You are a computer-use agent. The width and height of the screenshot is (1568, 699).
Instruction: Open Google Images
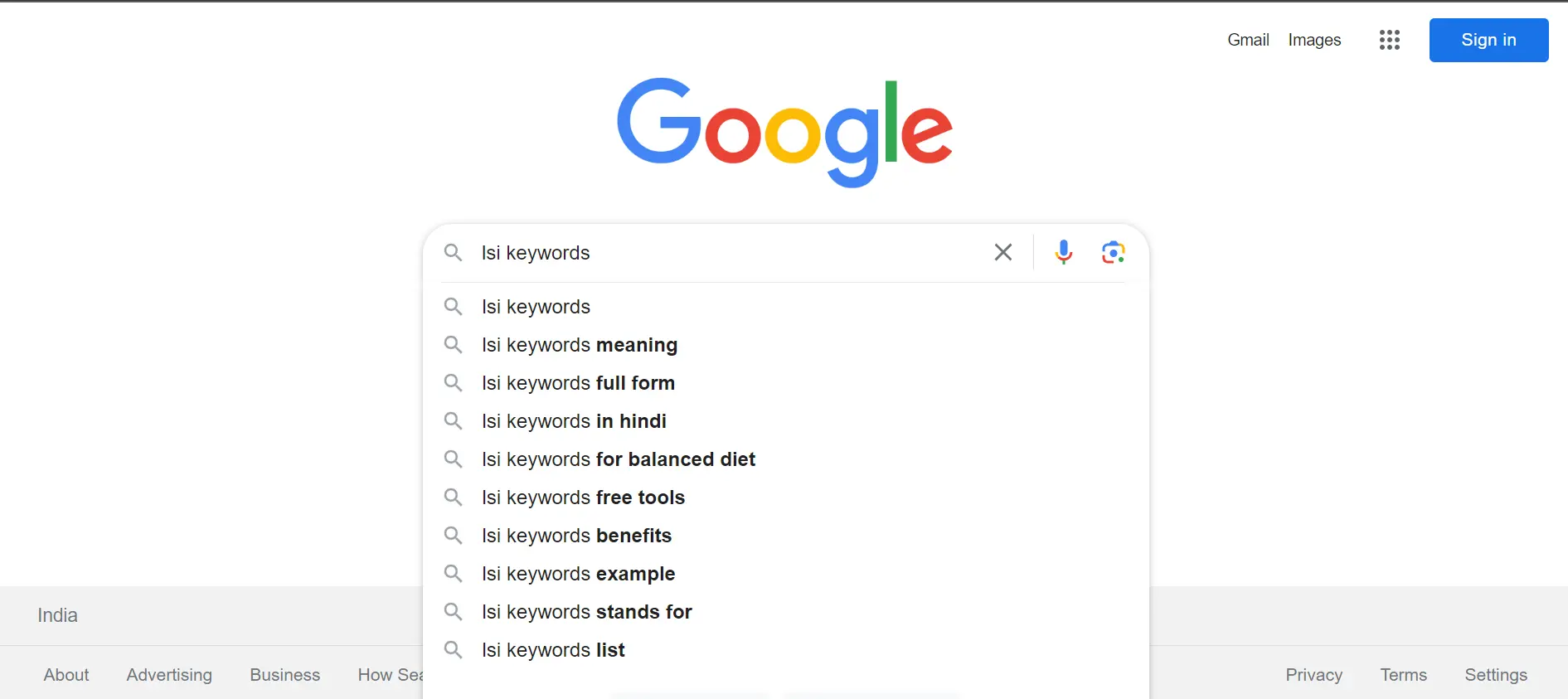[1314, 39]
